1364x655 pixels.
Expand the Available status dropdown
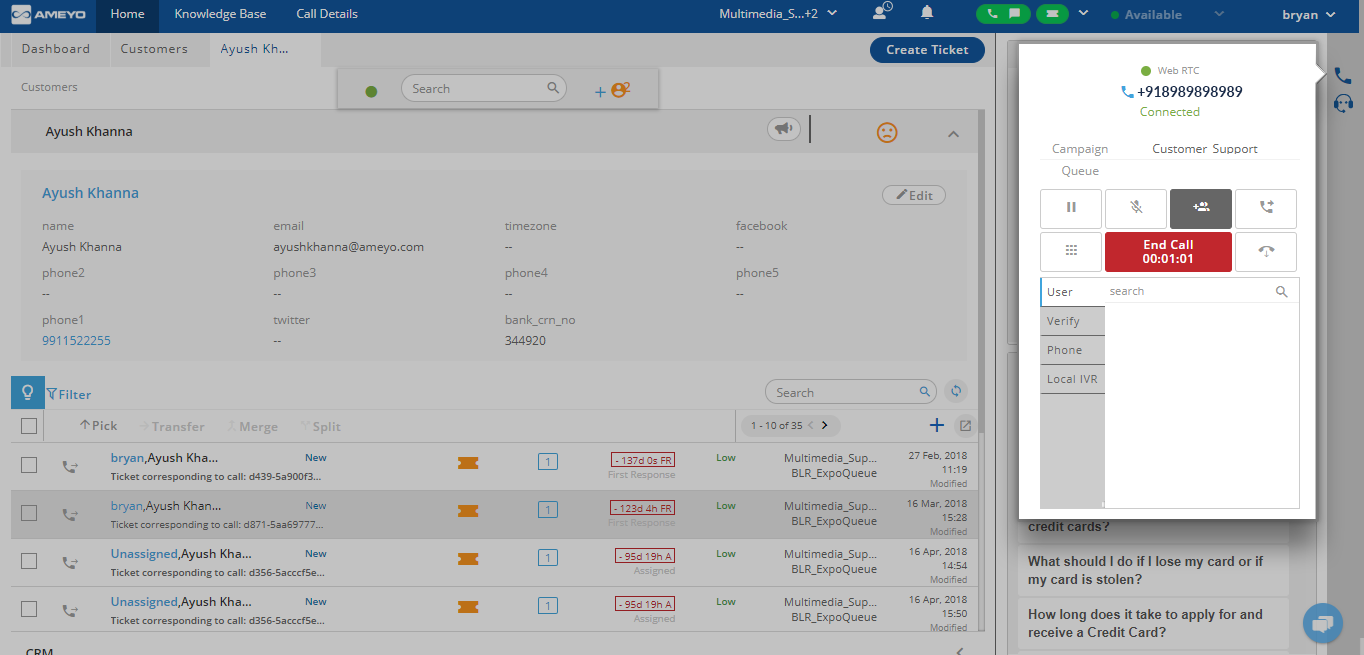(1218, 15)
